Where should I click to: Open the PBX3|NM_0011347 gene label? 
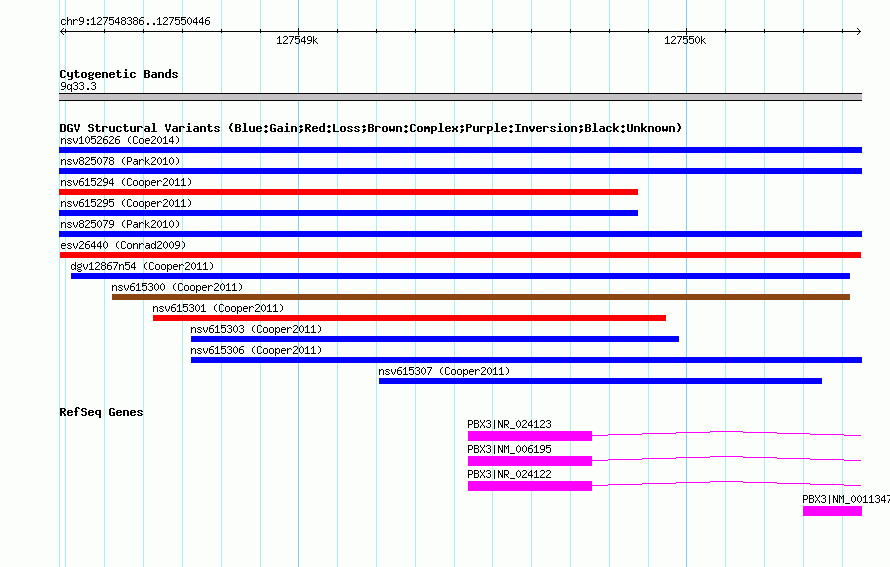click(x=846, y=499)
